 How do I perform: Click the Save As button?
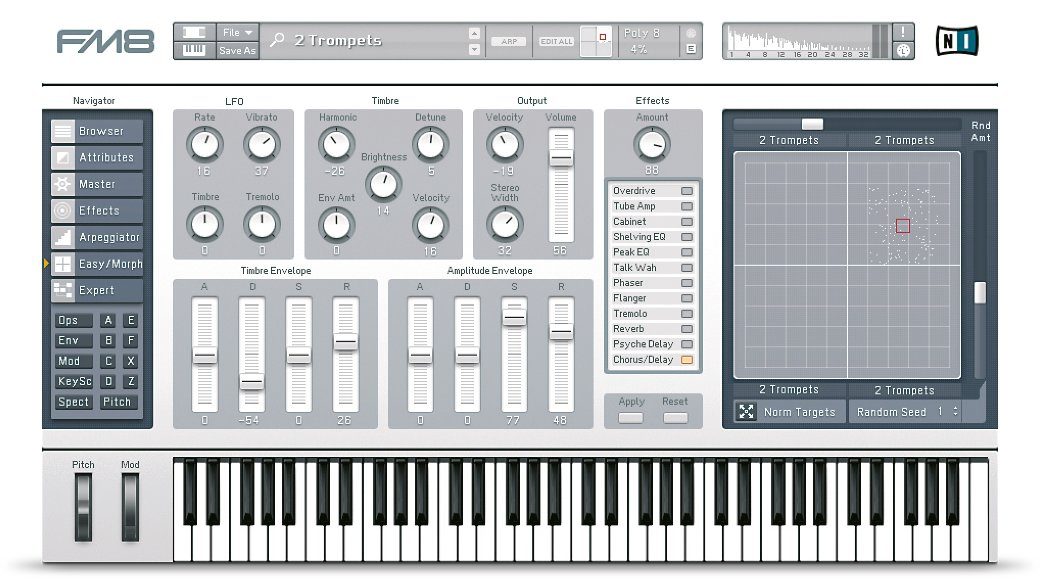[x=237, y=50]
